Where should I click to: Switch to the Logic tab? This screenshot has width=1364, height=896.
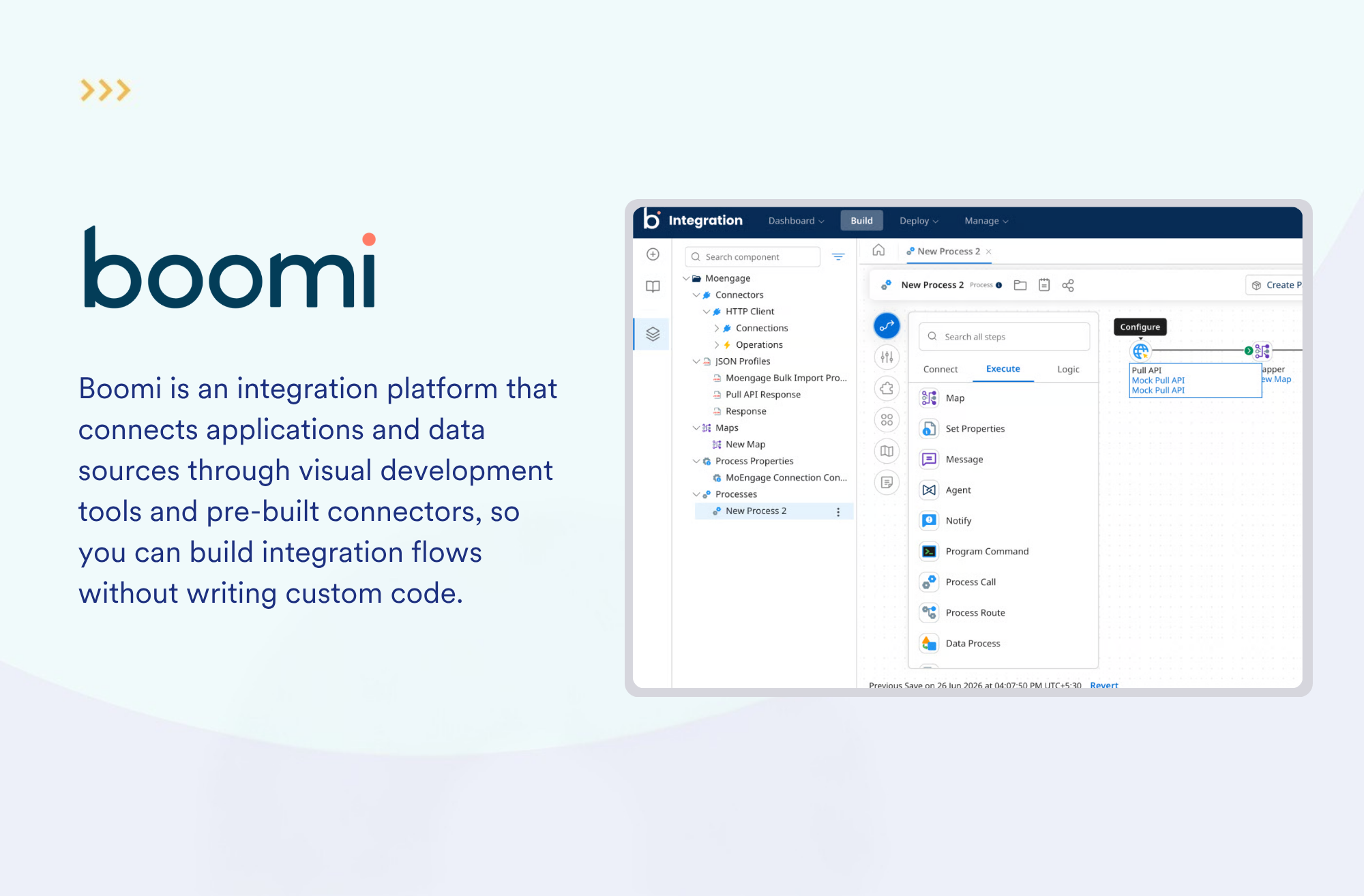[x=1068, y=369]
